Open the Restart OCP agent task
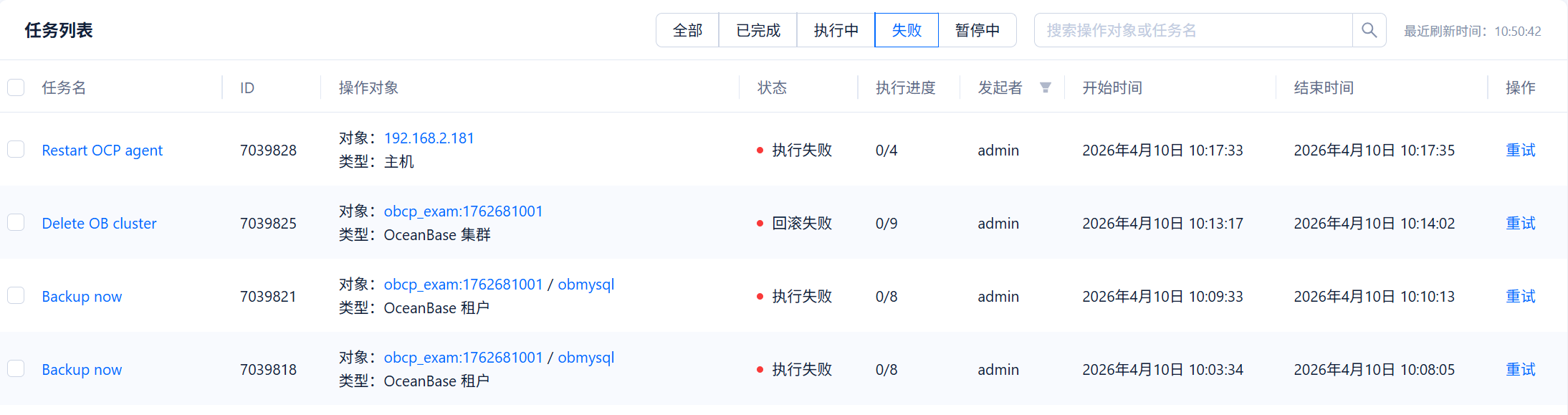 click(102, 151)
